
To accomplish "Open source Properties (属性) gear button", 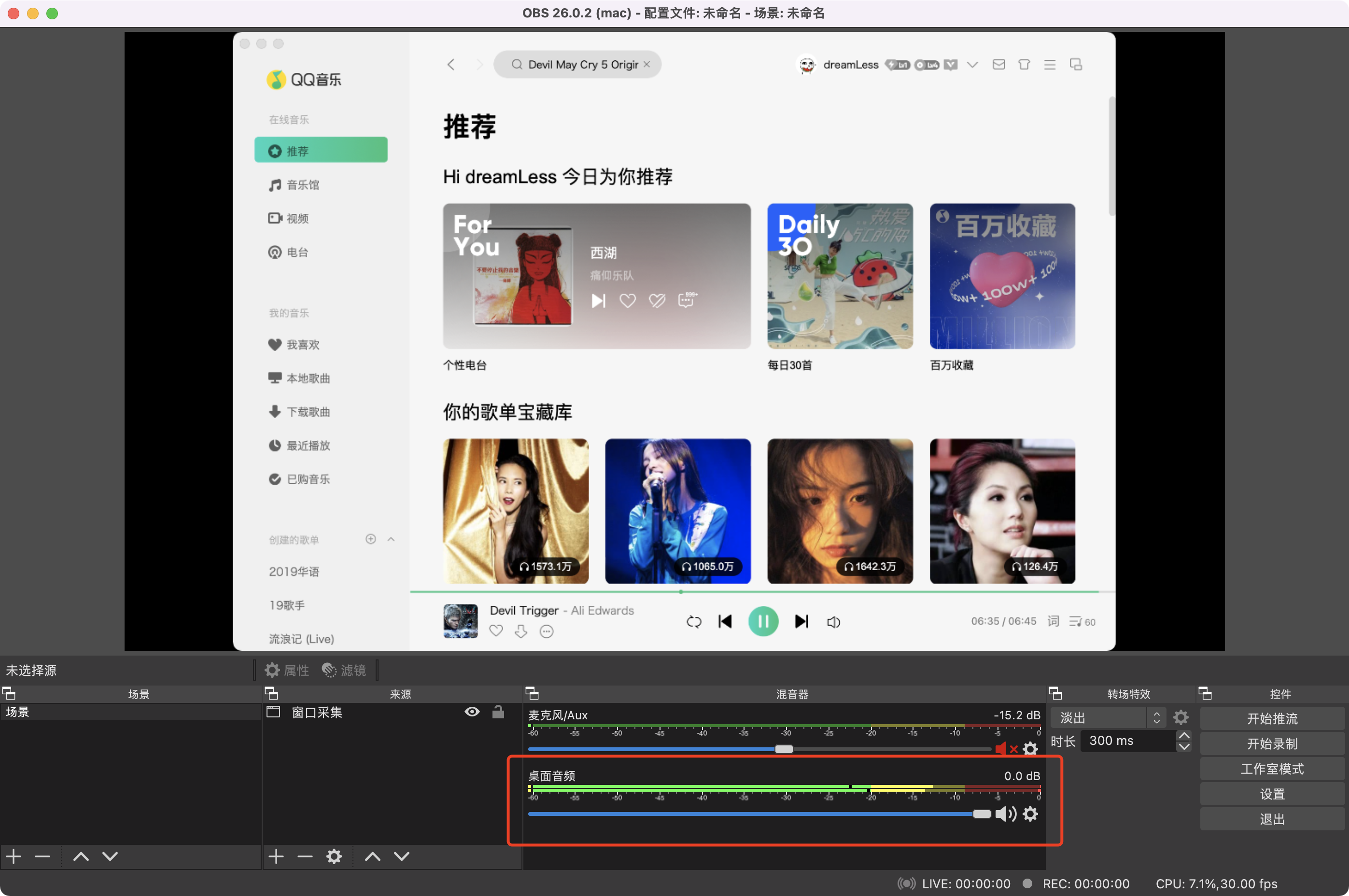I will point(286,670).
